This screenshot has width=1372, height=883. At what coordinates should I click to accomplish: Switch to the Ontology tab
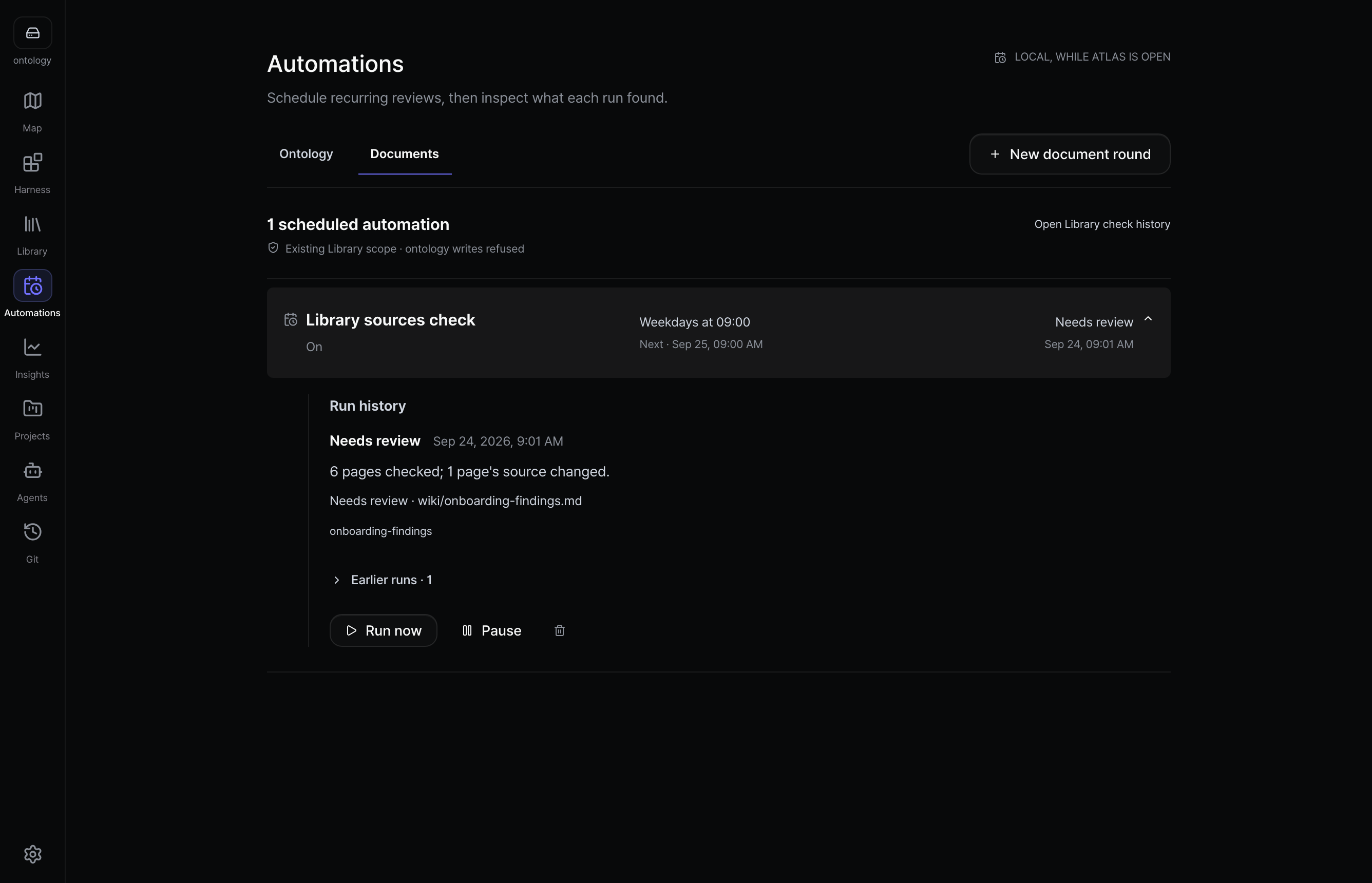tap(306, 153)
